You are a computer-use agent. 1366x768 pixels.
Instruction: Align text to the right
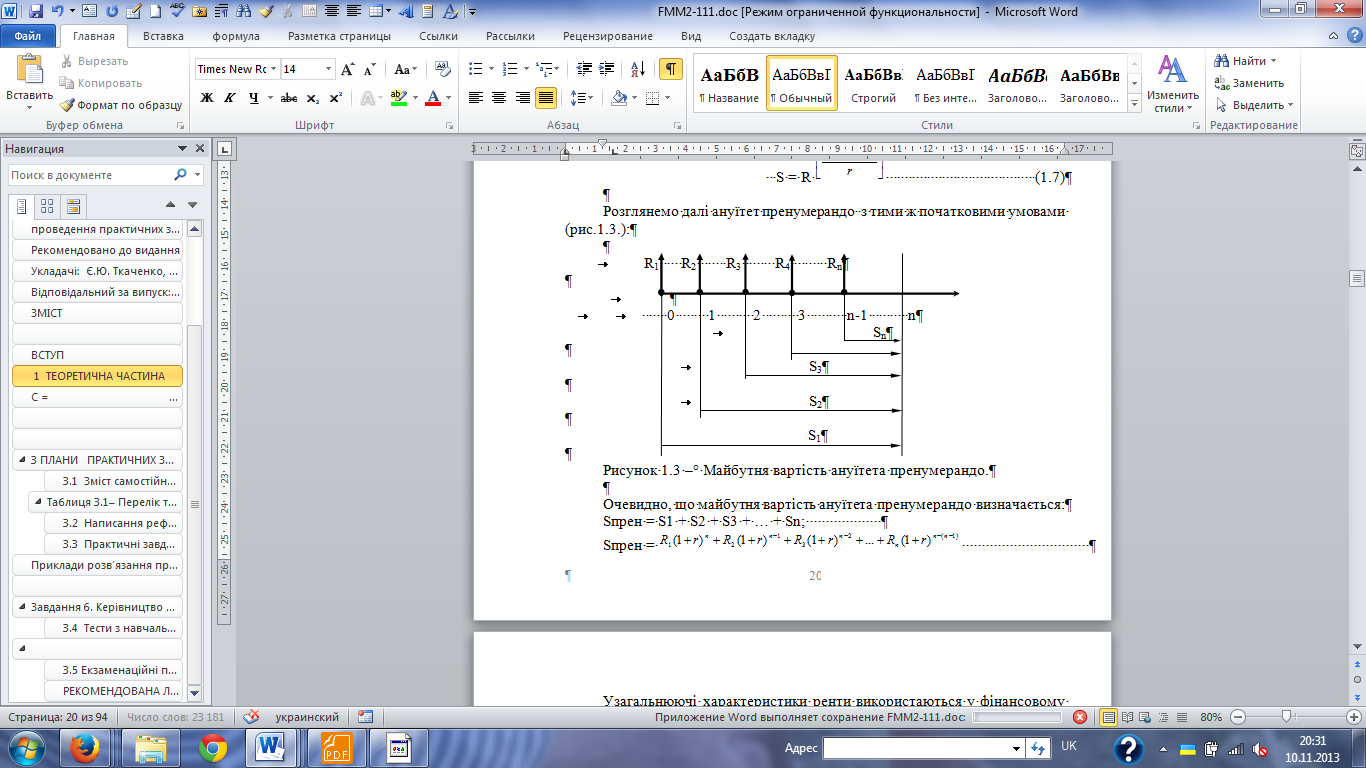[522, 98]
